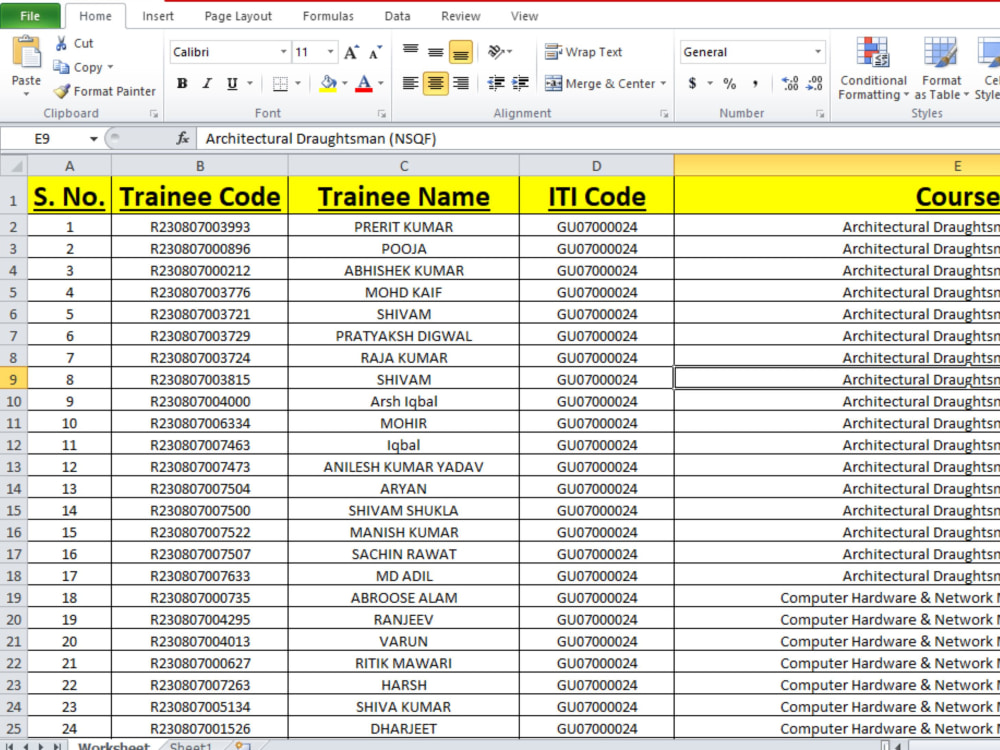Click the Wrap Text button

coord(584,52)
